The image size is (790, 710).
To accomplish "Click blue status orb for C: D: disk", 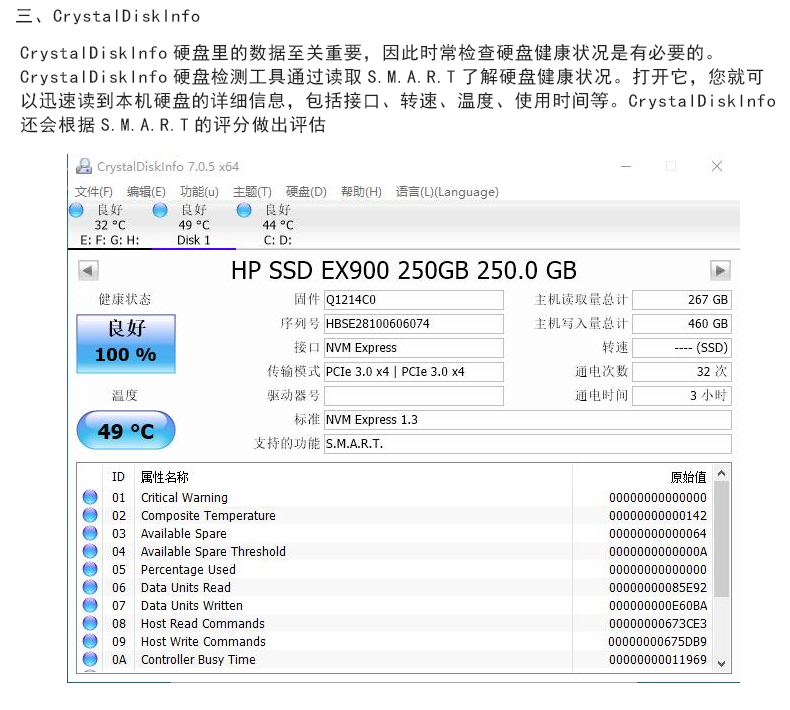I will coord(244,210).
